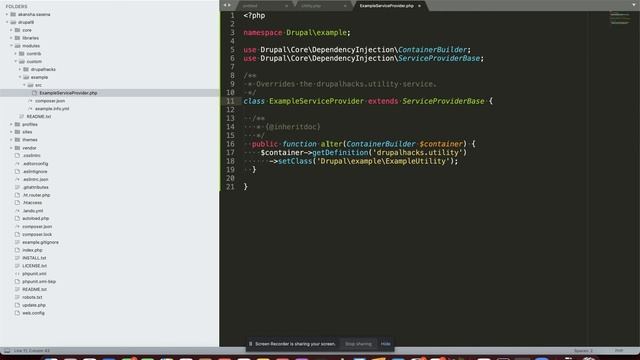Collapse the src folder arrow
The width and height of the screenshot is (640, 360).
(24, 85)
